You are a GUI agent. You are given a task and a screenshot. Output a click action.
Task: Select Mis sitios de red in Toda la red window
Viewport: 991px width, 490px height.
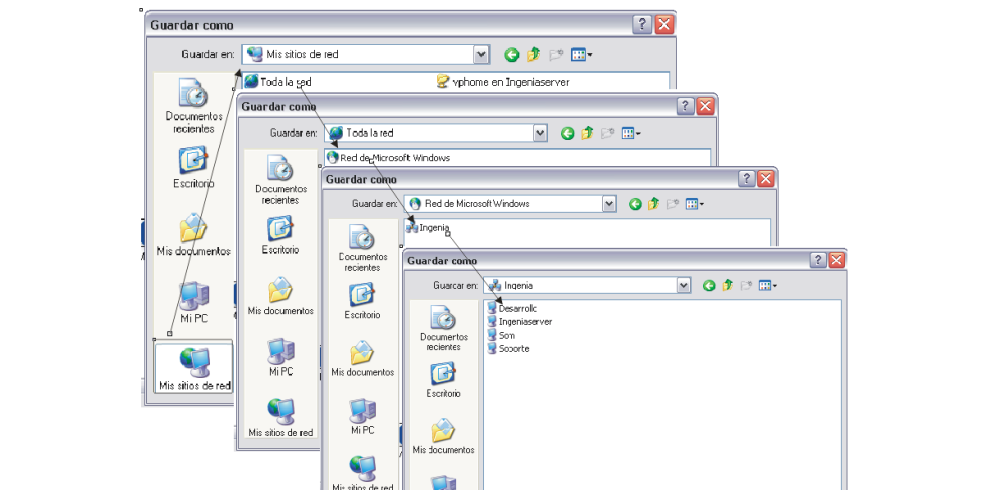[x=280, y=417]
